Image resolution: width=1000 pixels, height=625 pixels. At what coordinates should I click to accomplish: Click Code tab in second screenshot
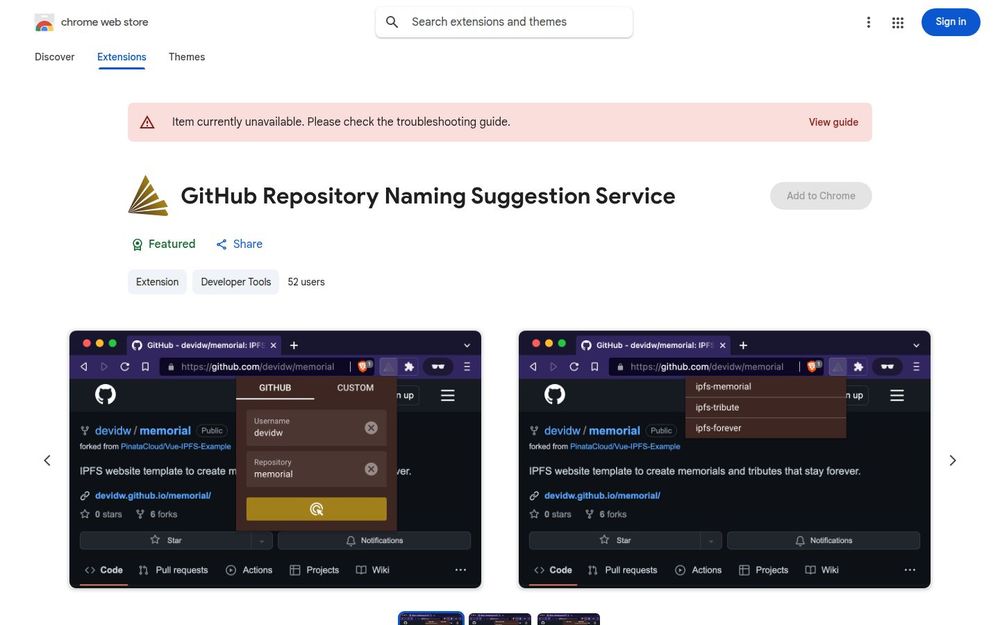click(x=554, y=570)
